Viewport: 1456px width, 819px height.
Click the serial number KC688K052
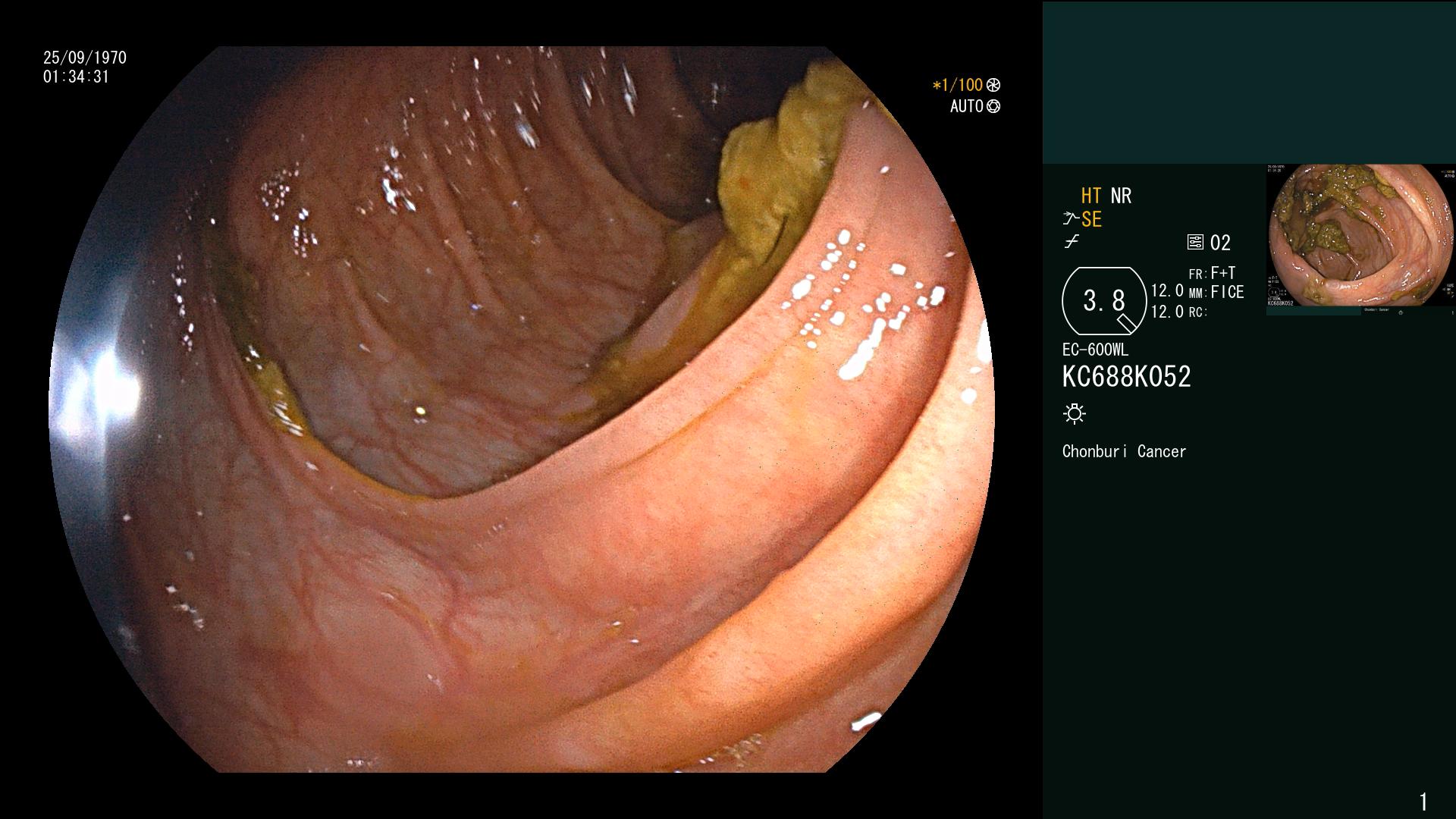[x=1126, y=376]
